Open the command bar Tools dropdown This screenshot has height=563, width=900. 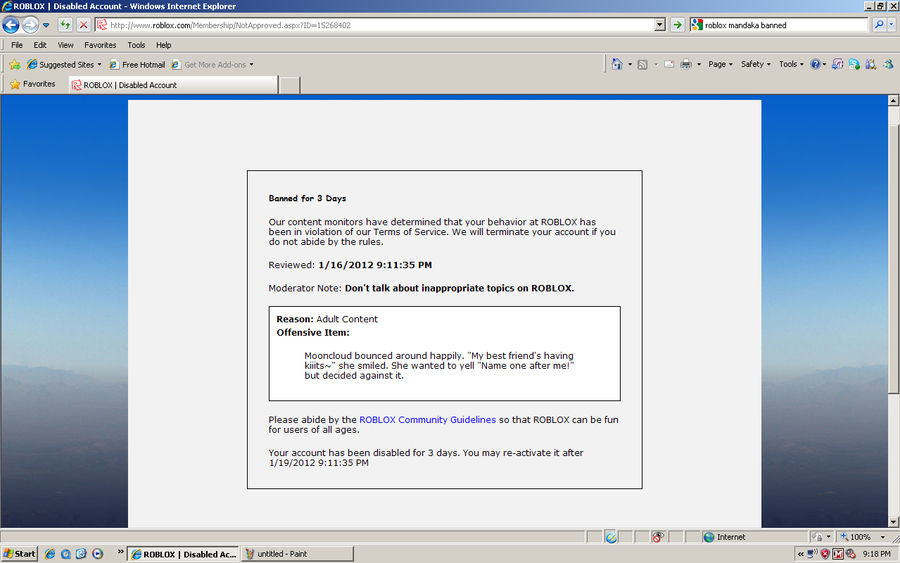[791, 64]
